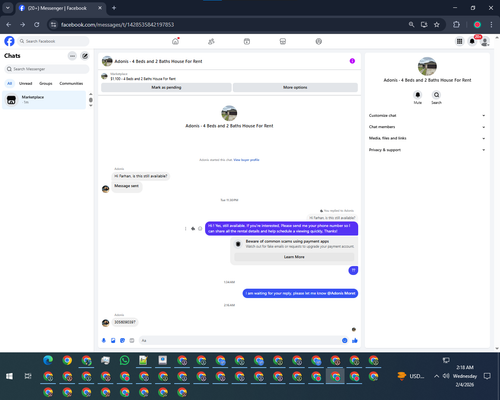This screenshot has width=500, height=400.
Task: Select the Groups chats filter tab
Action: point(46,83)
